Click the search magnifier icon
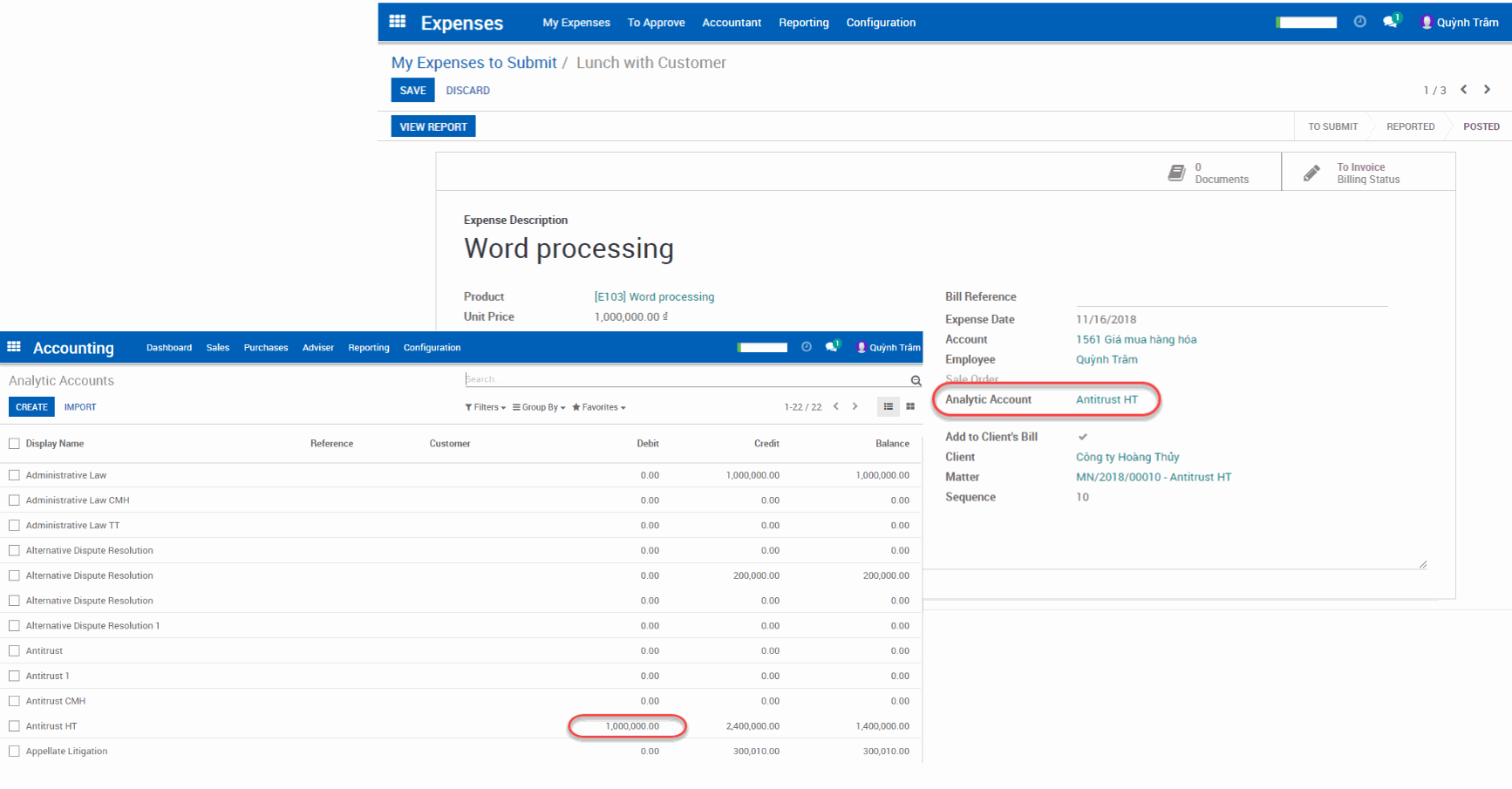This screenshot has width=1512, height=789. click(x=916, y=379)
